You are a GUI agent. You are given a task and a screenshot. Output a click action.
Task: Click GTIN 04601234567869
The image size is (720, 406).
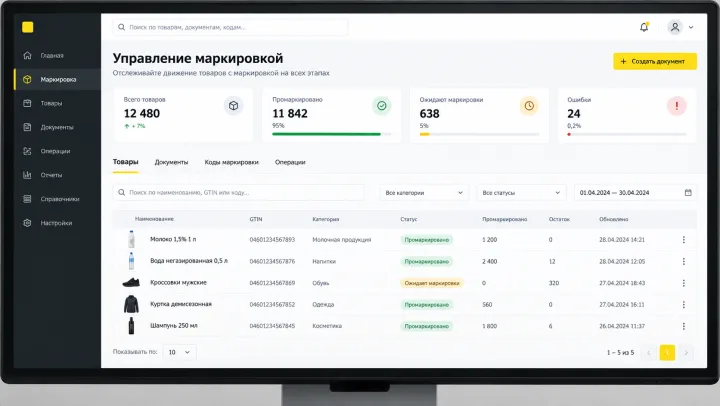pos(272,283)
